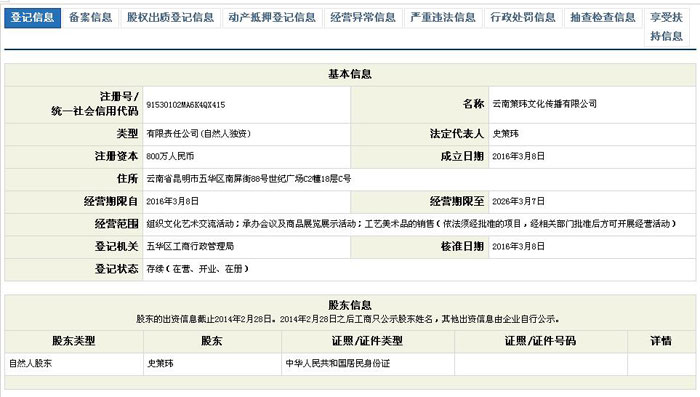The width and height of the screenshot is (700, 397).
Task: Click shareholder name 史策玮 in shareholder table
Action: coord(160,364)
